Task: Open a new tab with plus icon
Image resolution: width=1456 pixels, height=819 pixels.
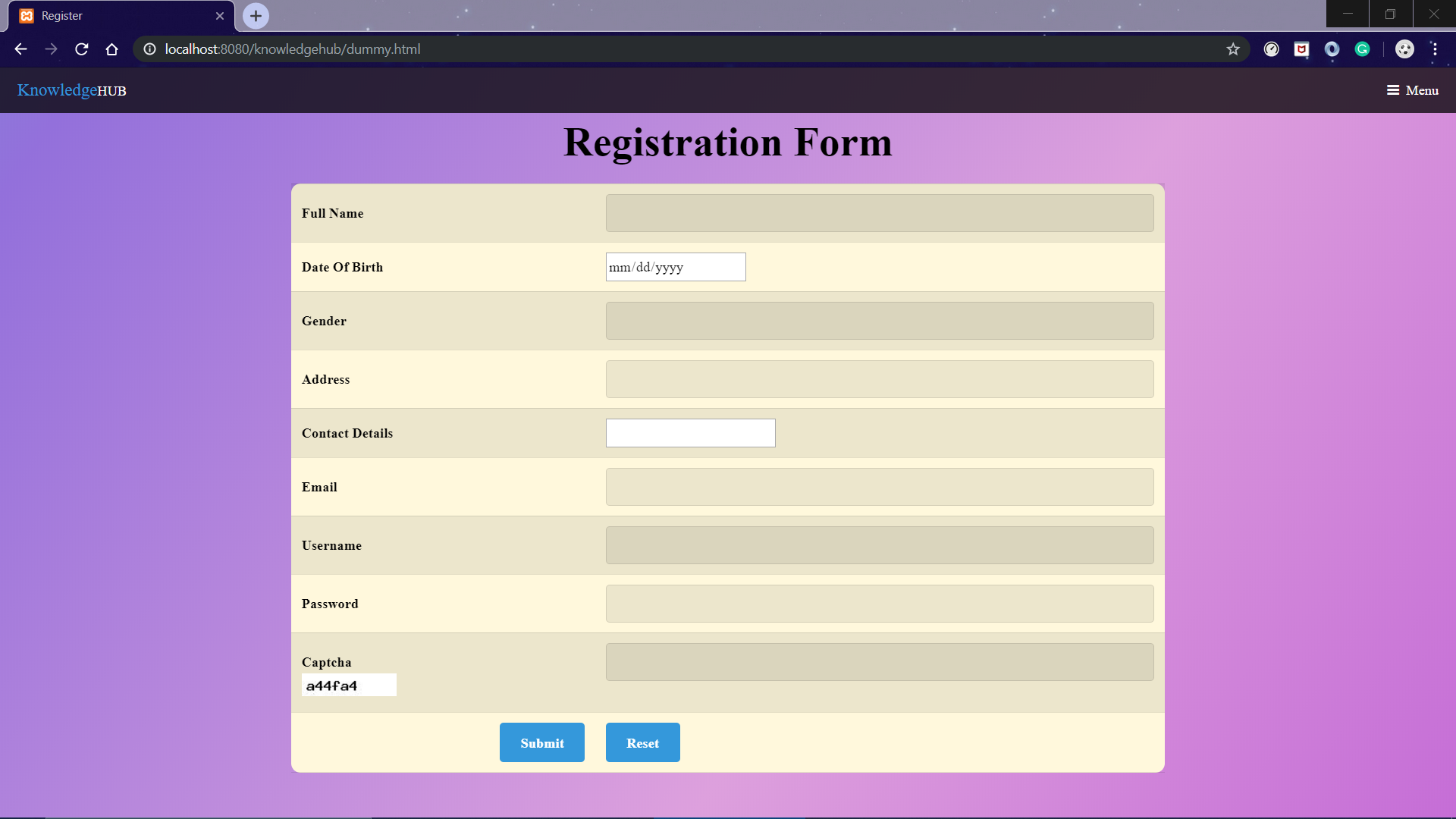Action: [256, 15]
